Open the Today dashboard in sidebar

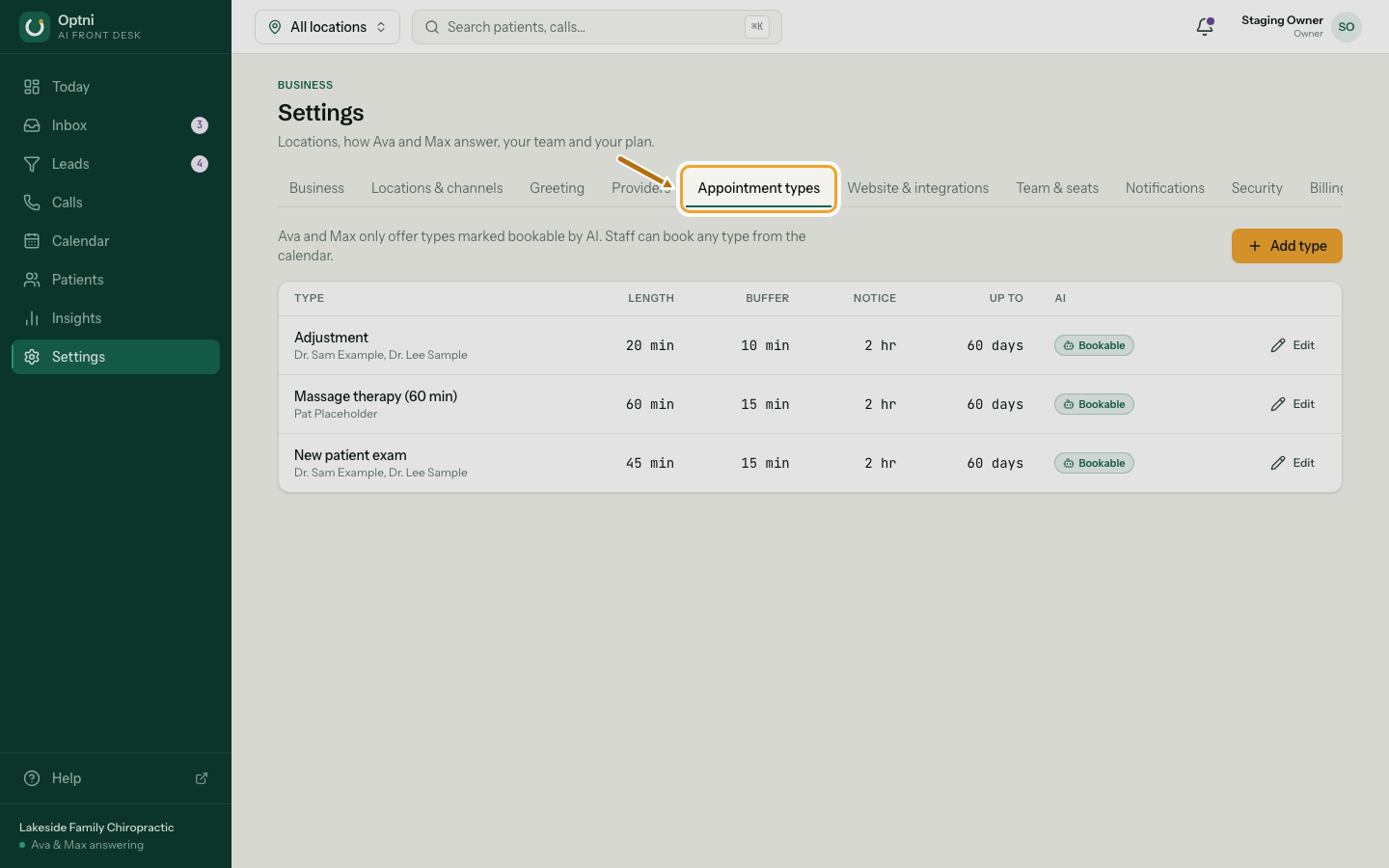(x=116, y=87)
